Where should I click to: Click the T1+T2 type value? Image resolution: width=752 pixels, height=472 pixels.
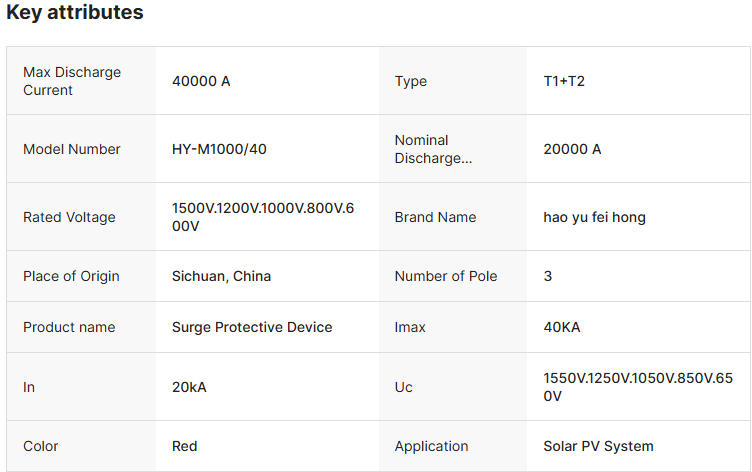[564, 81]
